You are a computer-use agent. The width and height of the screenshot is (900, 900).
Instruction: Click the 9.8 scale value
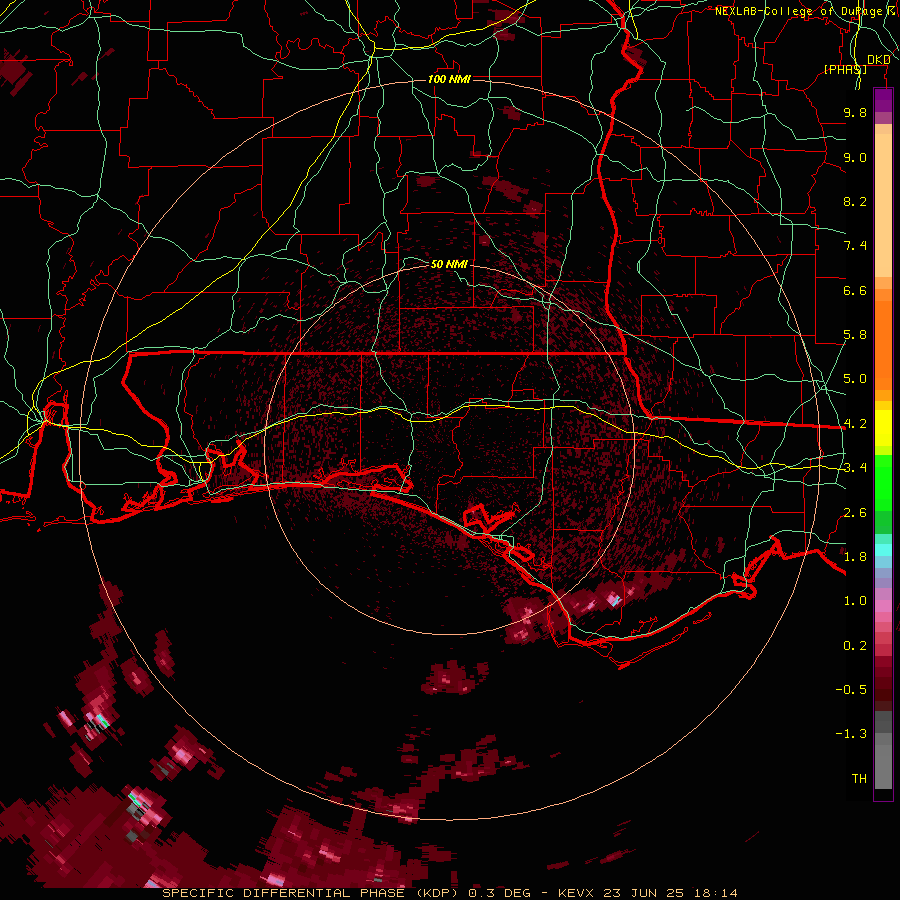point(855,112)
